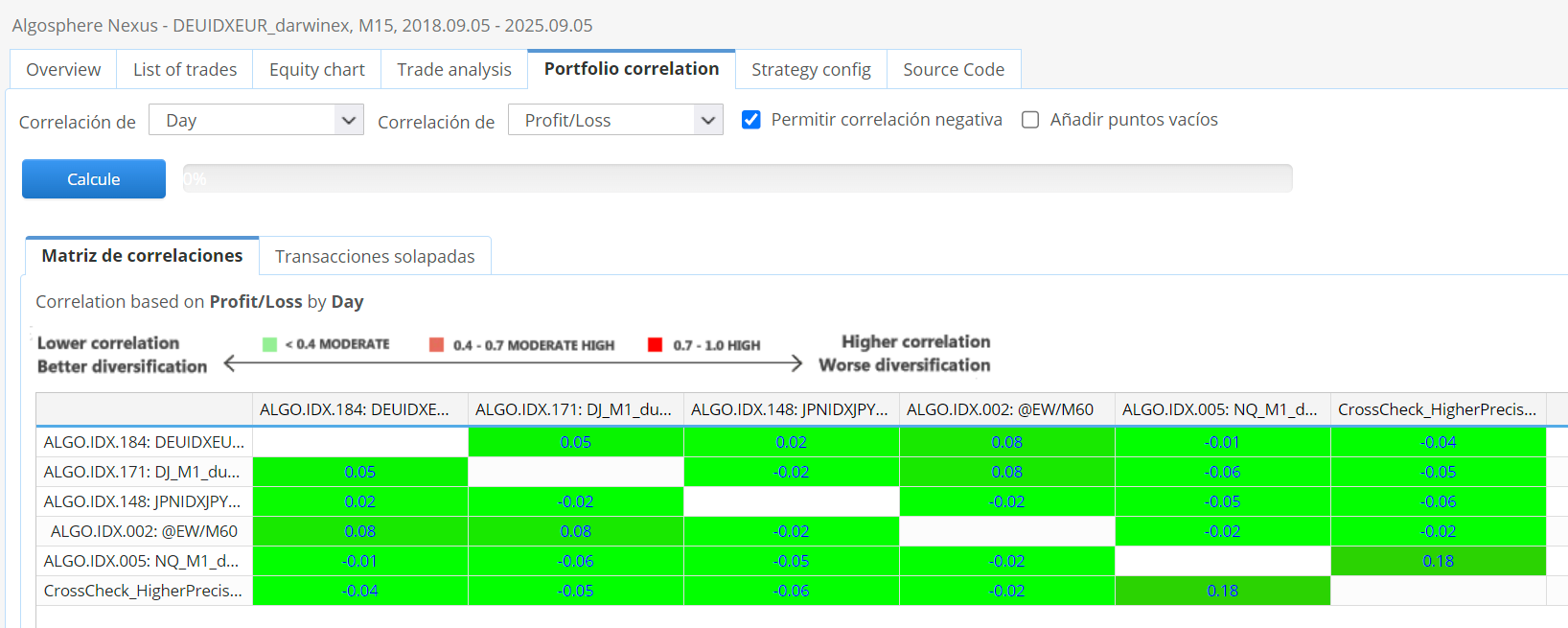Open the Day correlation period dropdown
Image resolution: width=1568 pixels, height=628 pixels.
tap(256, 120)
